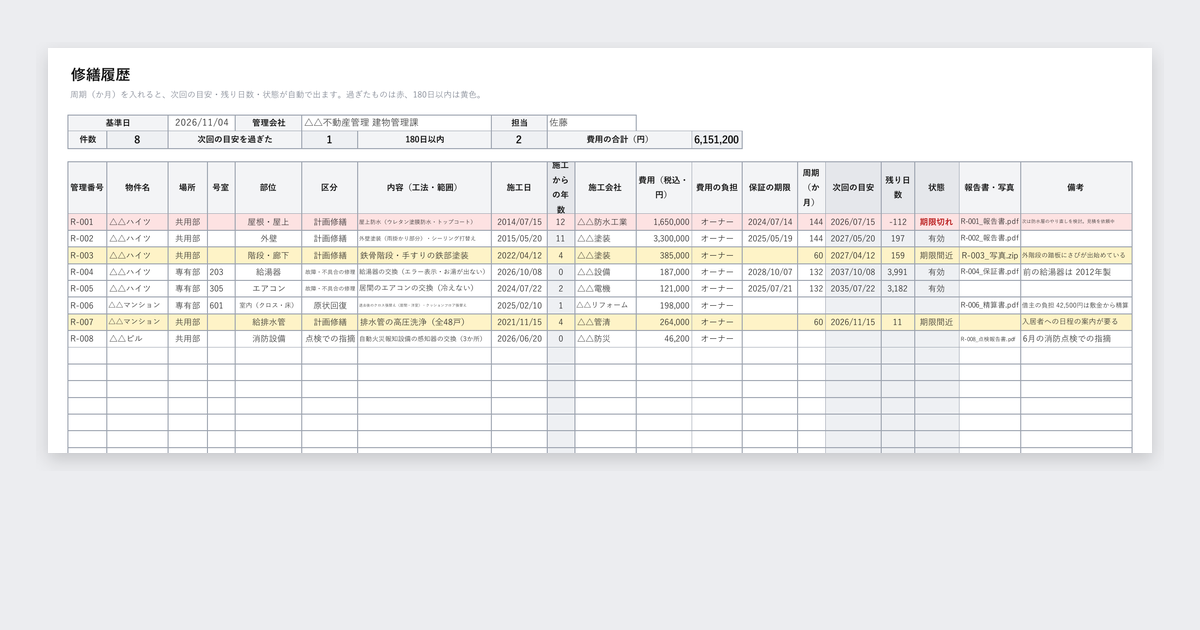Select cost cell 46,200

click(x=663, y=339)
